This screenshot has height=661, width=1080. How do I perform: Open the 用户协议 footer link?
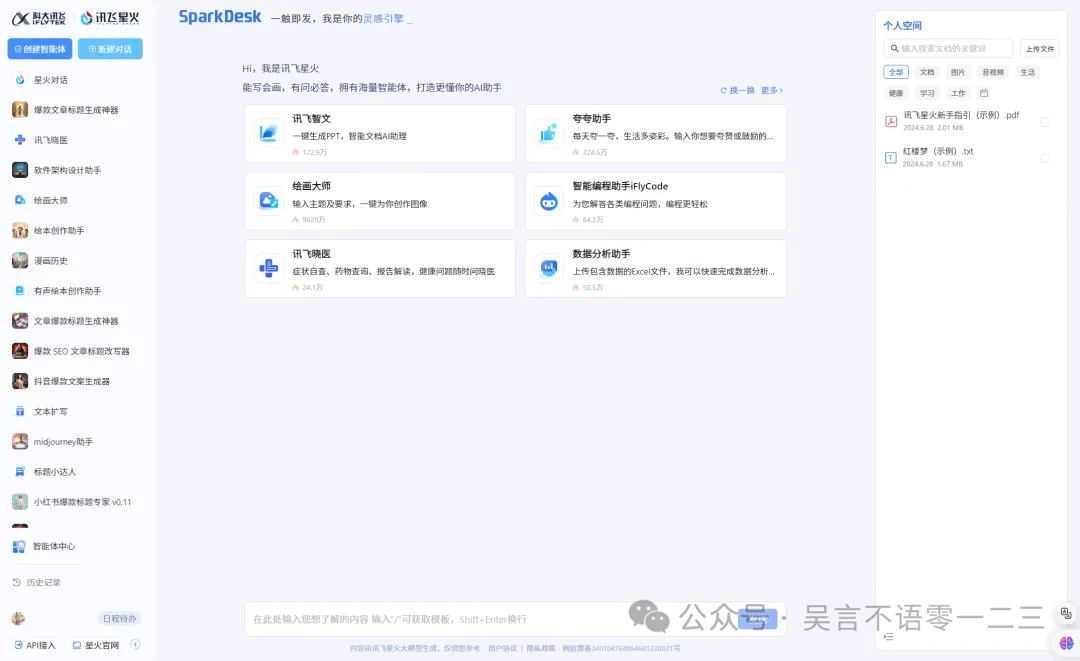click(502, 649)
